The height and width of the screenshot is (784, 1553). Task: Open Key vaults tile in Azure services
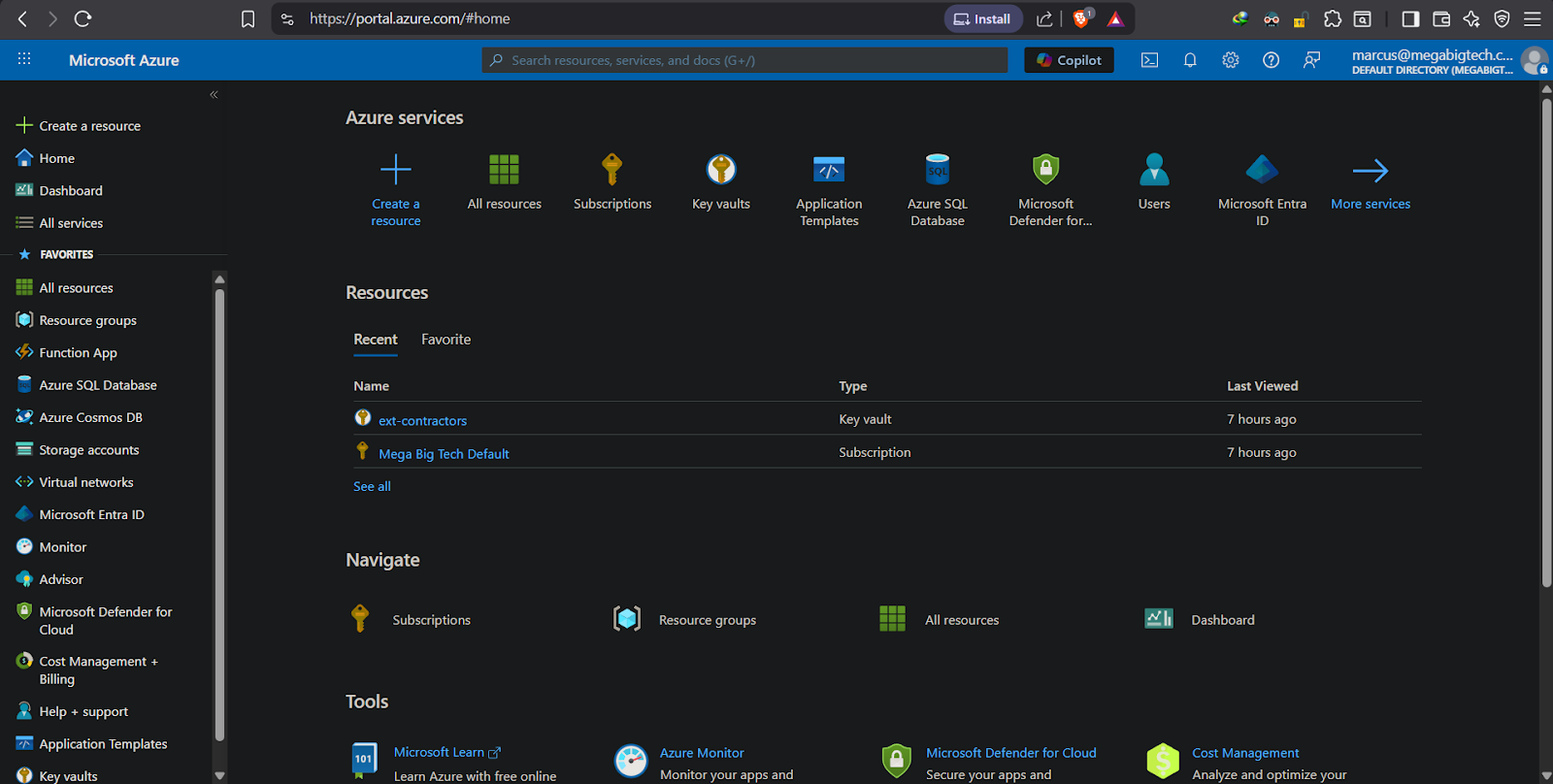[721, 182]
